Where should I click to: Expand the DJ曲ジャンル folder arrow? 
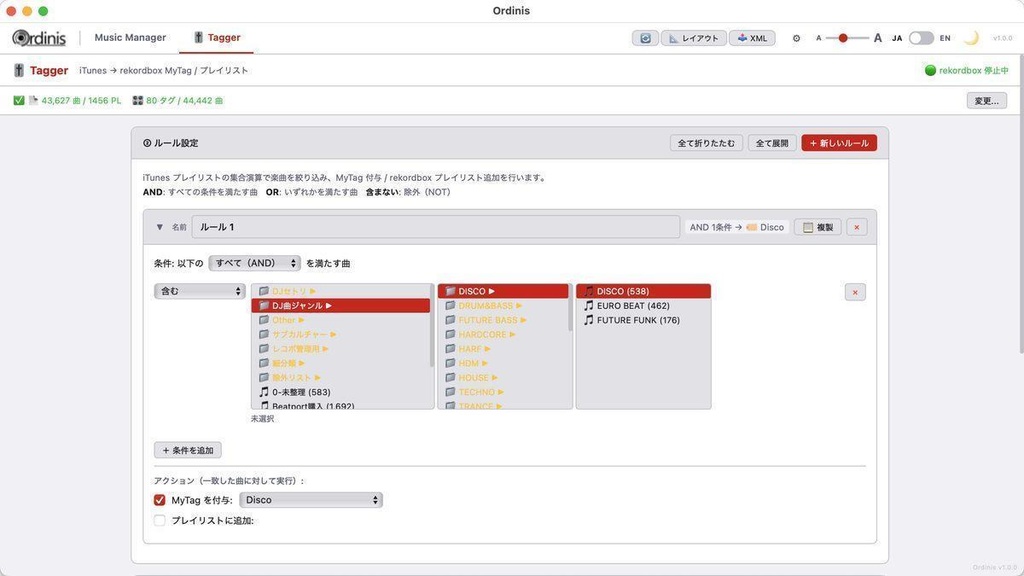click(x=328, y=306)
